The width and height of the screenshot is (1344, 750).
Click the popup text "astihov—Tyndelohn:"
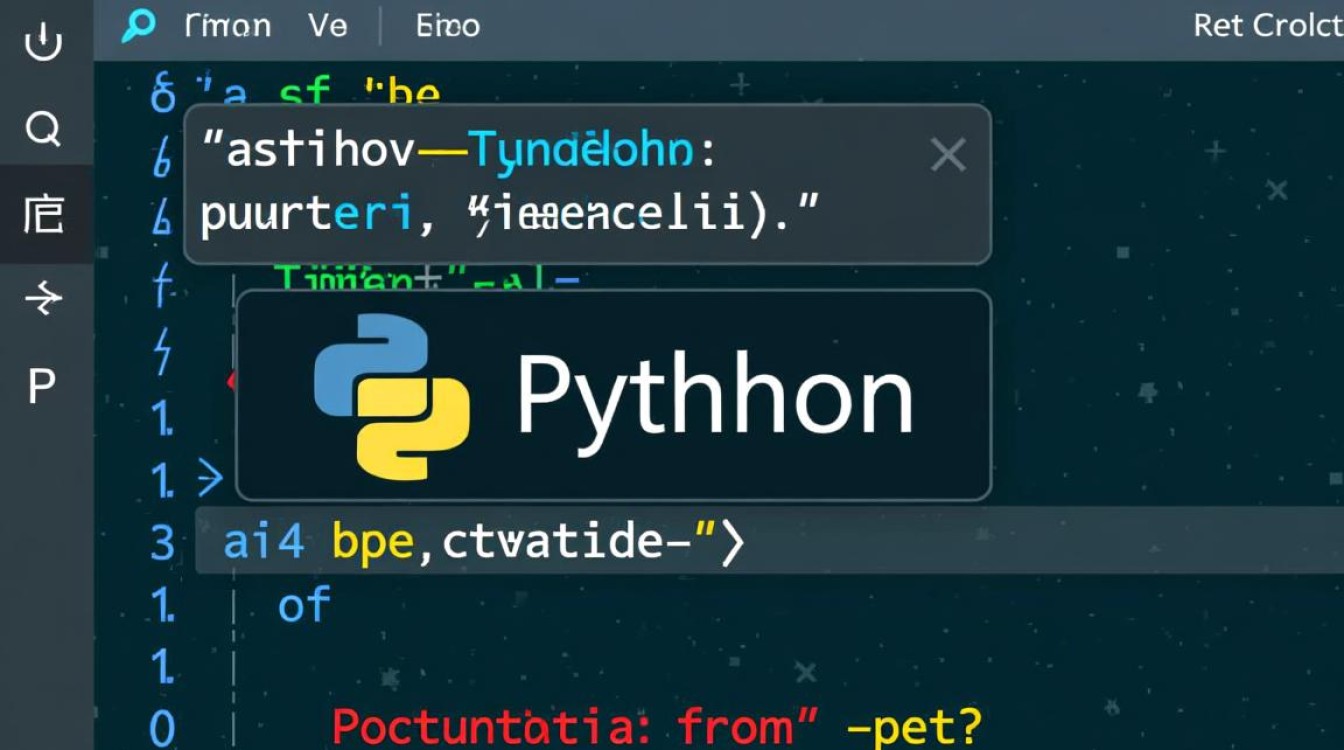pyautogui.click(x=461, y=152)
